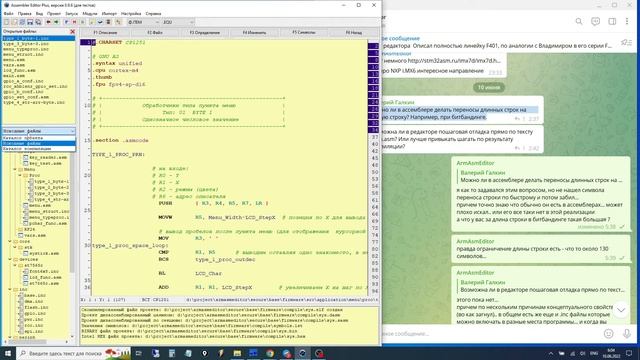This screenshot has width=640, height=360.
Task: Open the EQU combo box in toolbar
Action: (178, 22)
